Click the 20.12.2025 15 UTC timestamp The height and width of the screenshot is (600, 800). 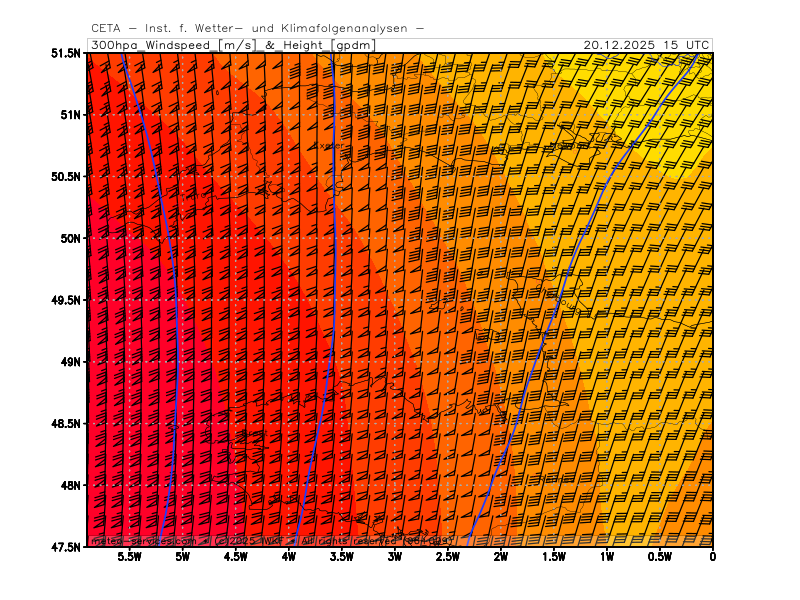point(647,45)
